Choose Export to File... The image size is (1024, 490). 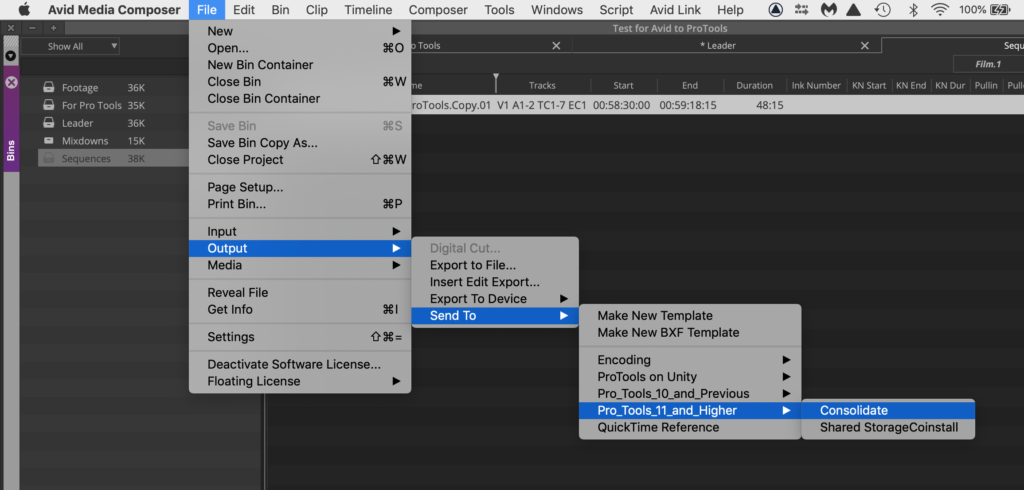point(495,265)
